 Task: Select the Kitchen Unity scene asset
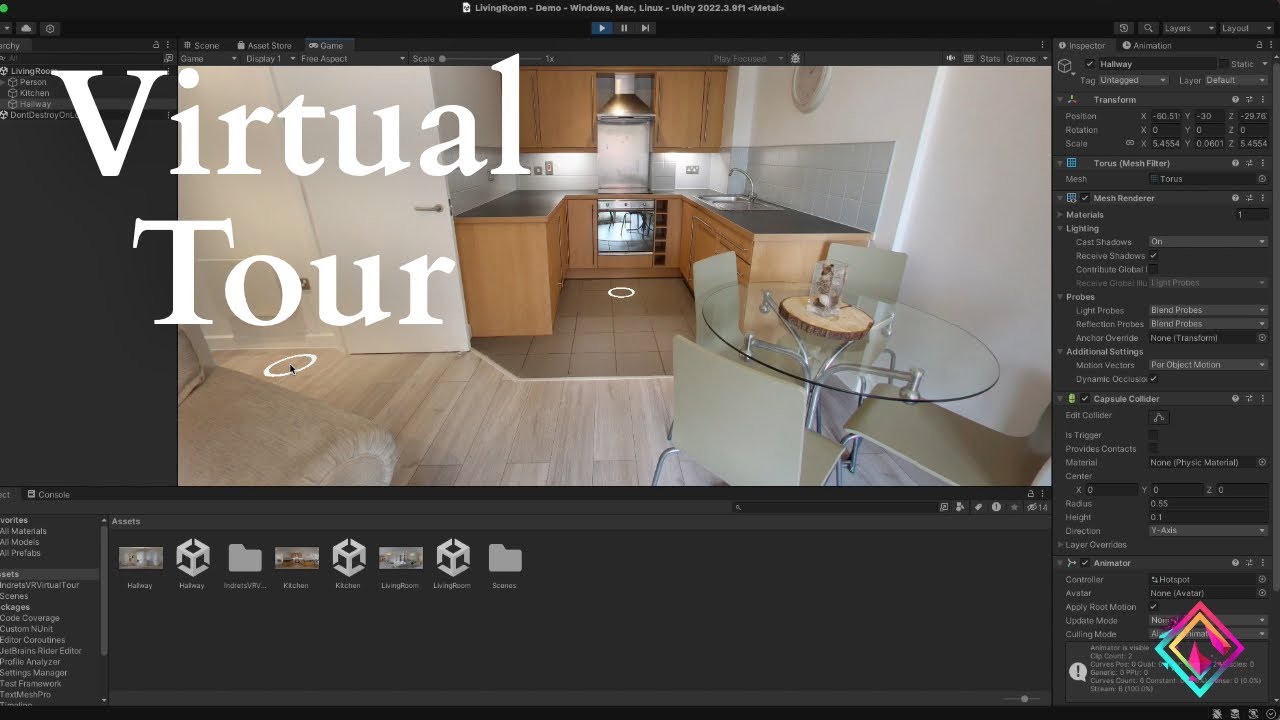click(x=348, y=558)
